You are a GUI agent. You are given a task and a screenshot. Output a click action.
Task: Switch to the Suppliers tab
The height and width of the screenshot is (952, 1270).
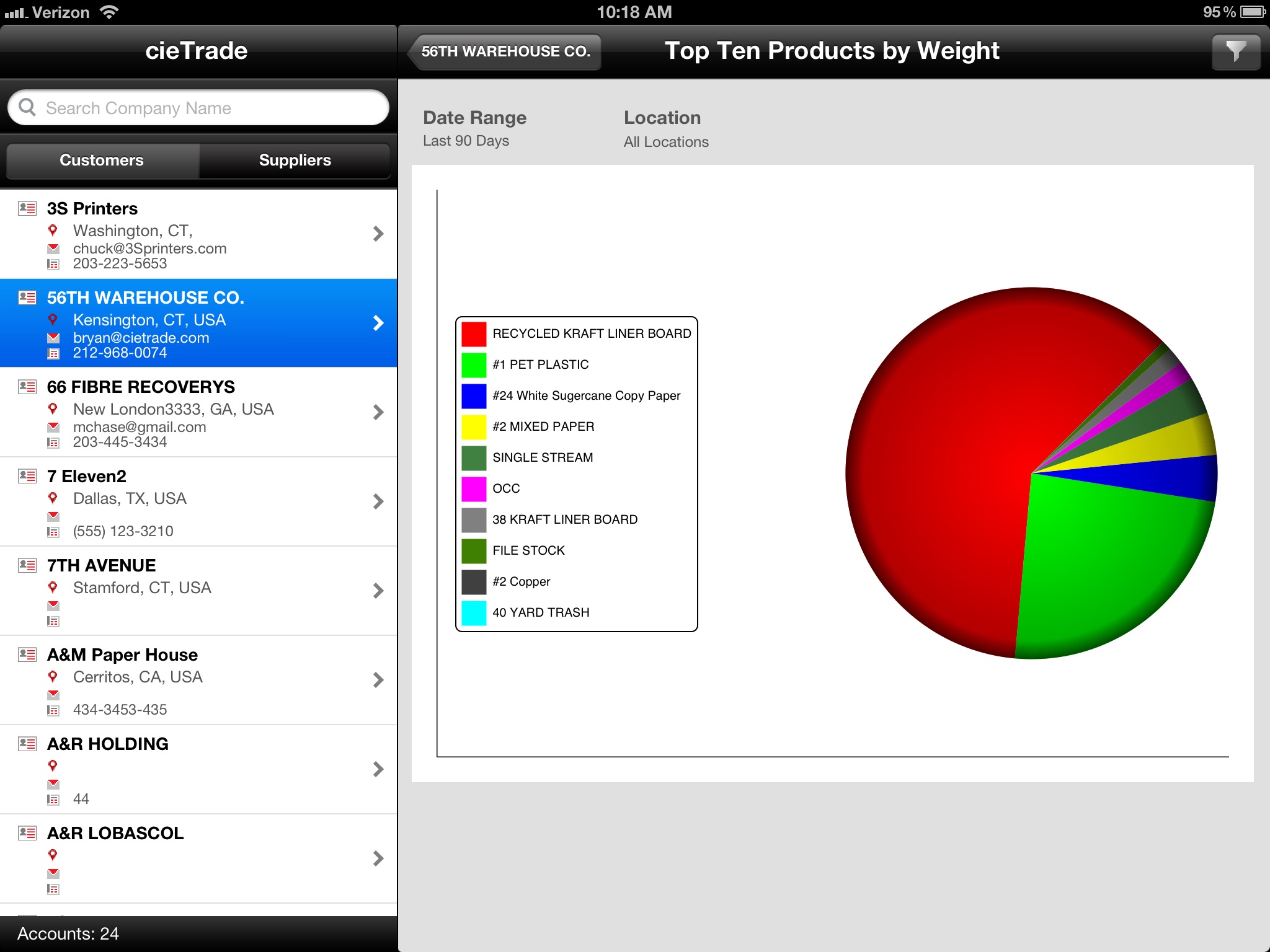click(x=295, y=161)
